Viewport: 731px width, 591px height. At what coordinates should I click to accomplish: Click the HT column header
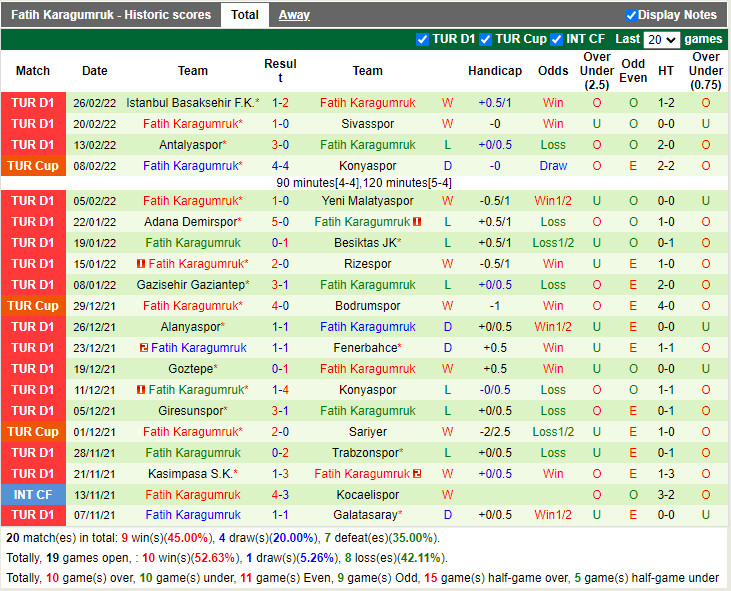pos(666,71)
